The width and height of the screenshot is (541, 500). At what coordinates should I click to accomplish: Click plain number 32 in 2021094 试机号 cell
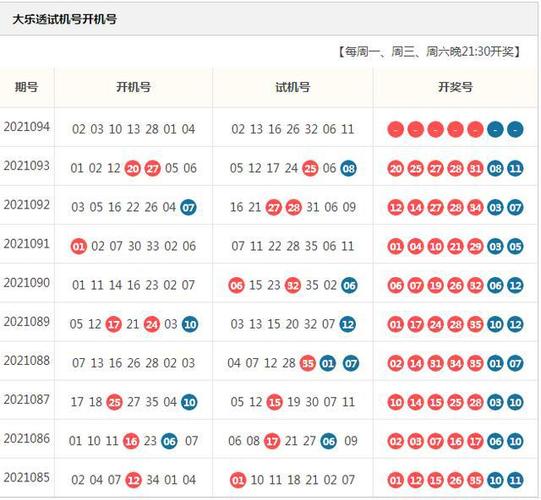tap(311, 129)
